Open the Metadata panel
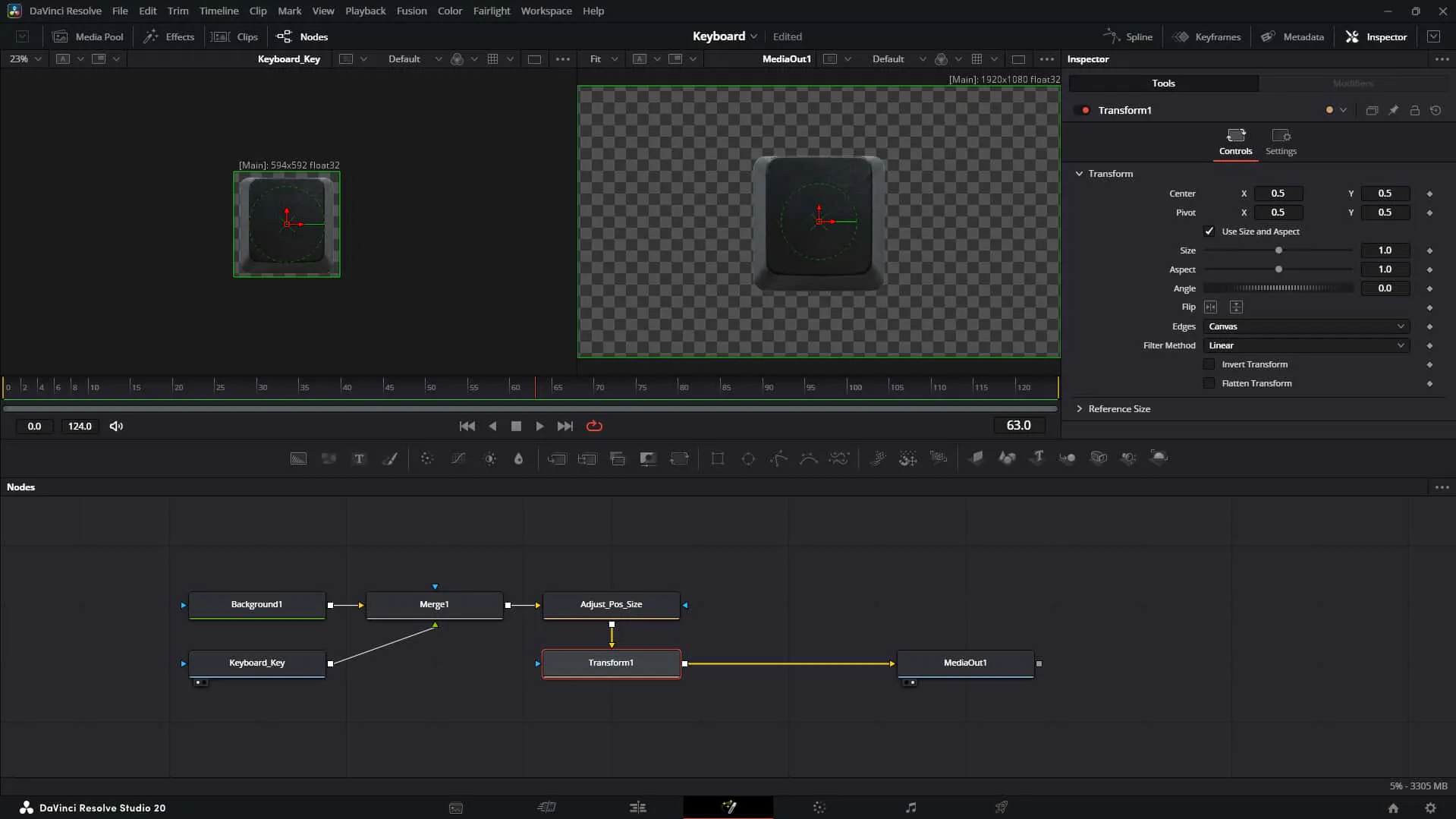1456x819 pixels. [x=1292, y=36]
